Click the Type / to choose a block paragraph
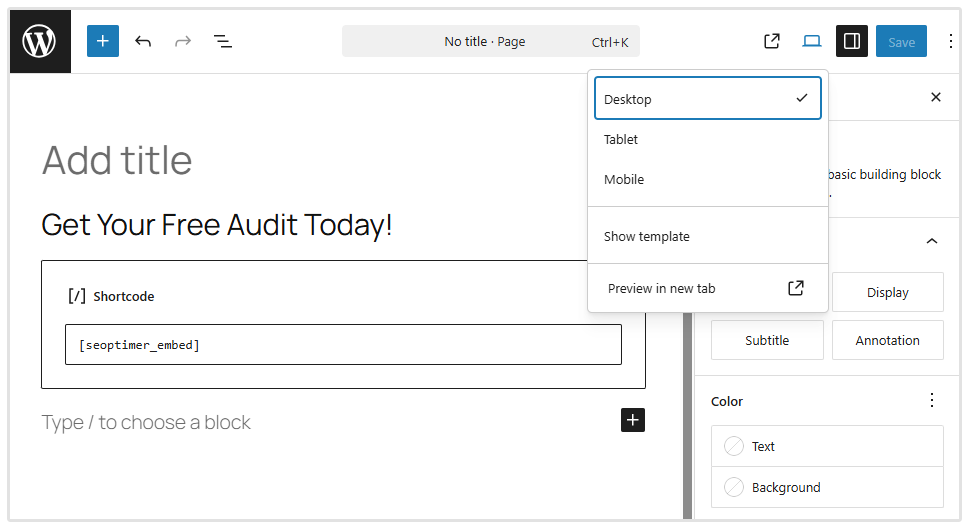 coord(146,422)
